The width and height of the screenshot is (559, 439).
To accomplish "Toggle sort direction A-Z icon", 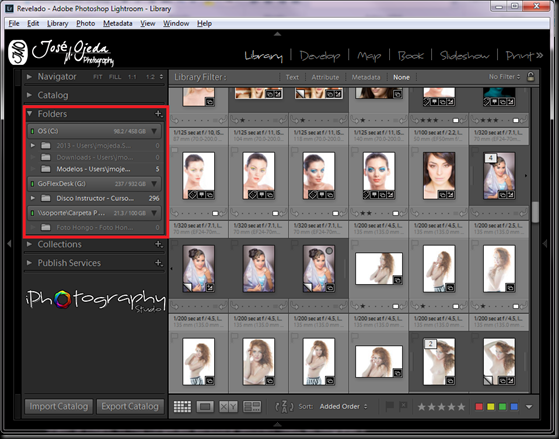I will tap(284, 407).
